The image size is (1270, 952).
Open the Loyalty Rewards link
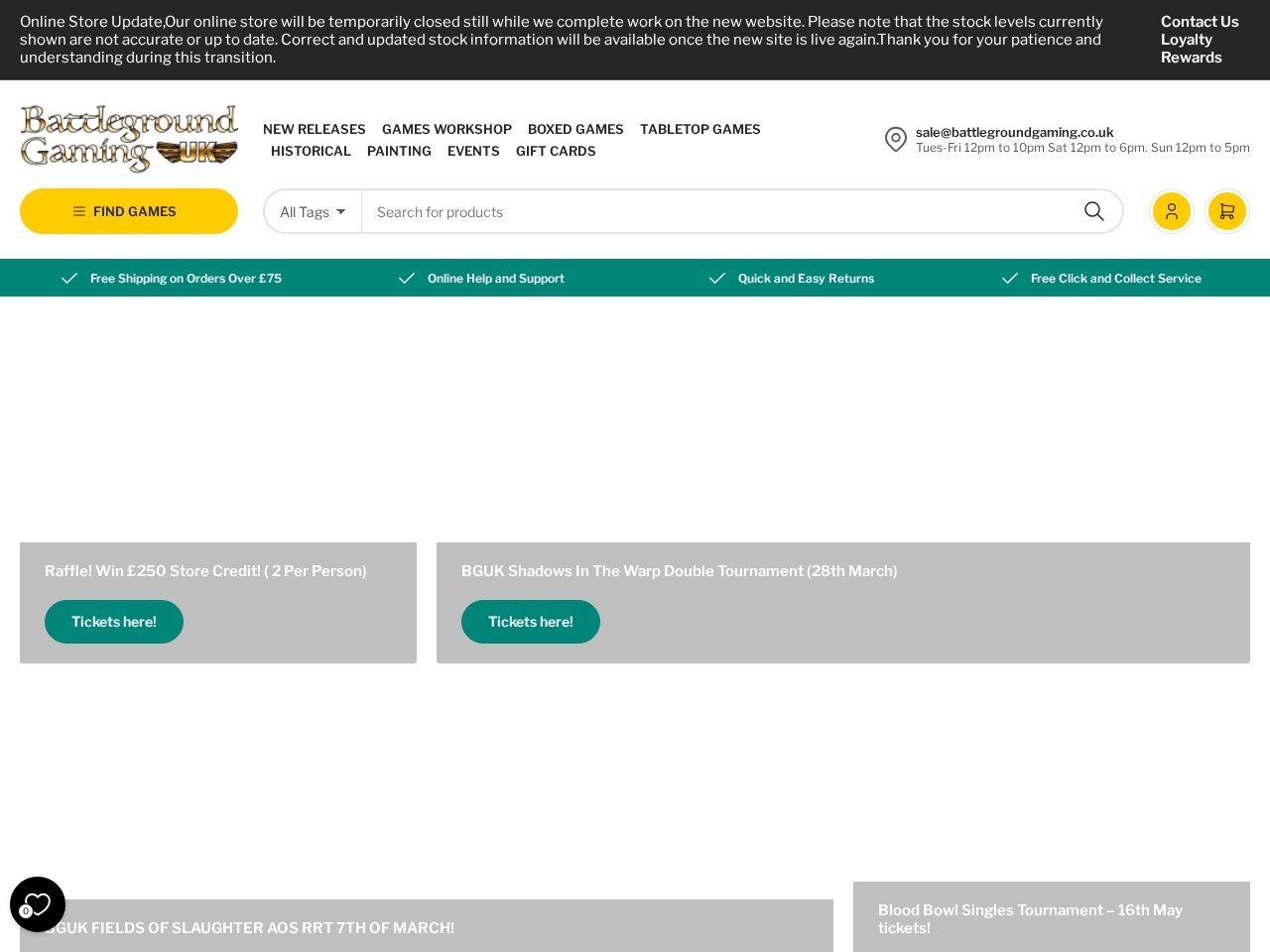[x=1191, y=49]
